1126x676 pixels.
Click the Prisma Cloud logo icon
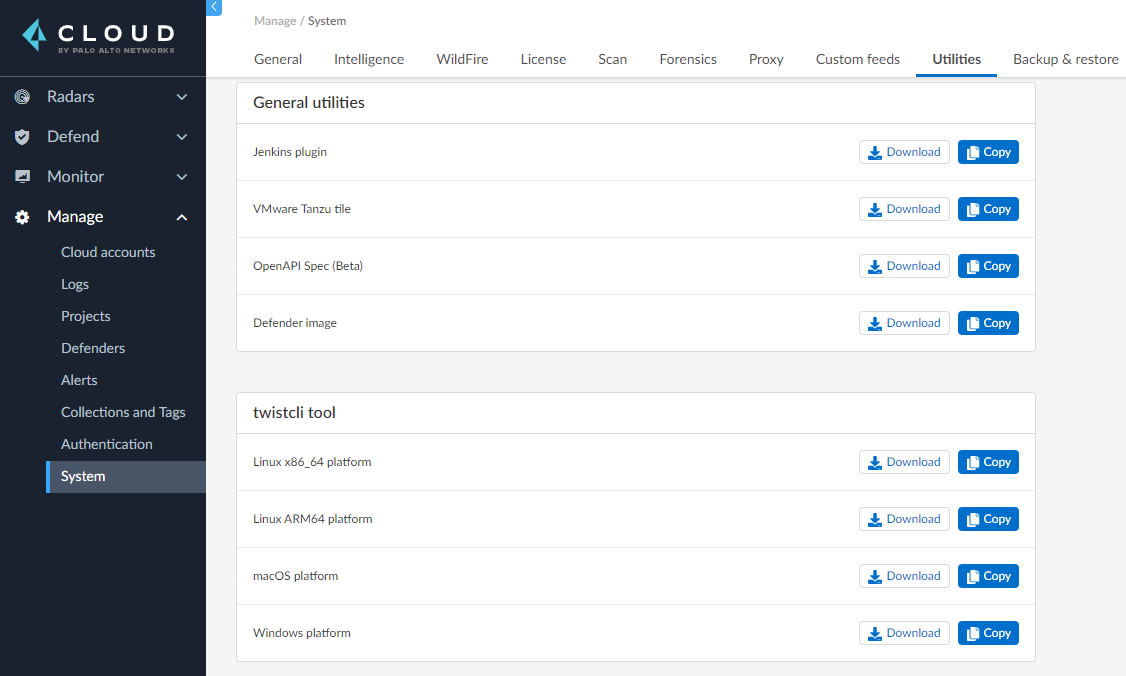[x=34, y=35]
